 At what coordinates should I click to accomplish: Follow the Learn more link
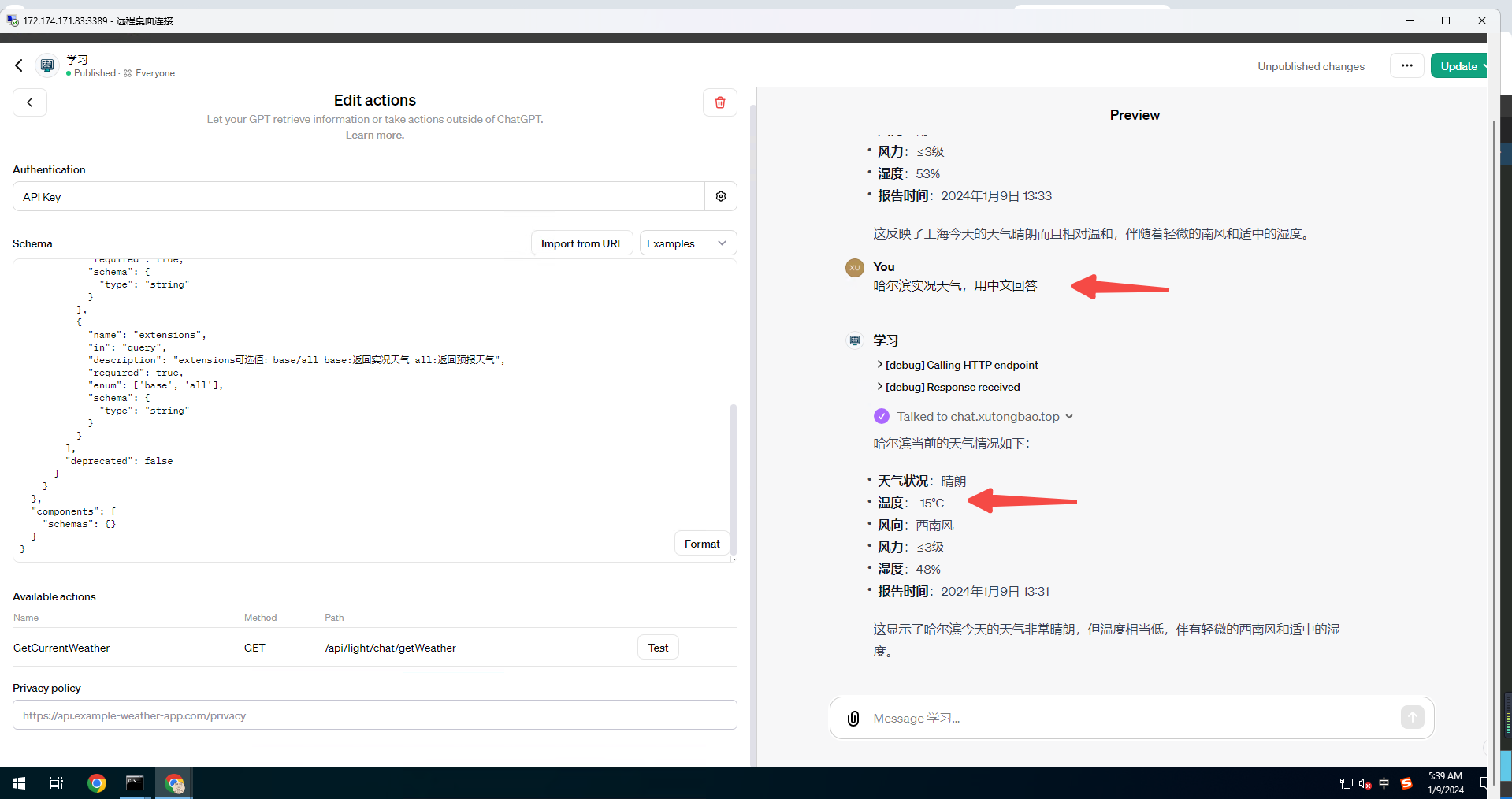[x=374, y=135]
